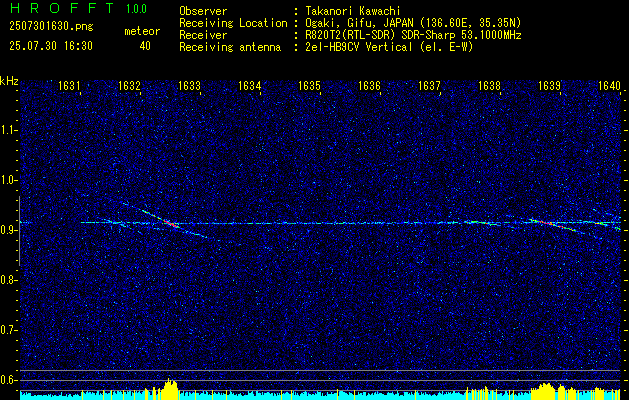Image resolution: width=629 pixels, height=400 pixels.
Task: Click the Receiver label
Action: [x=203, y=35]
